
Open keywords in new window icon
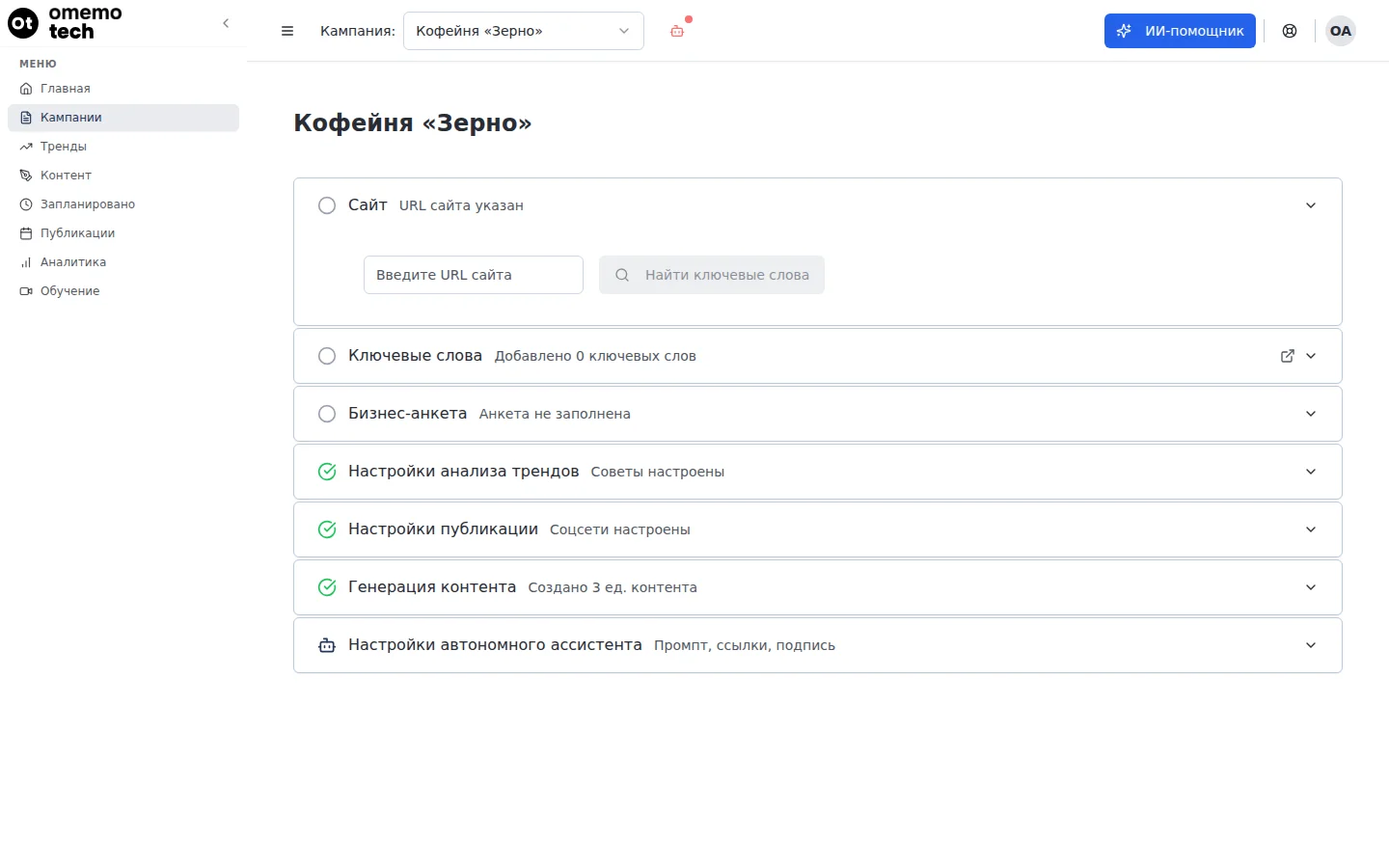click(x=1288, y=356)
